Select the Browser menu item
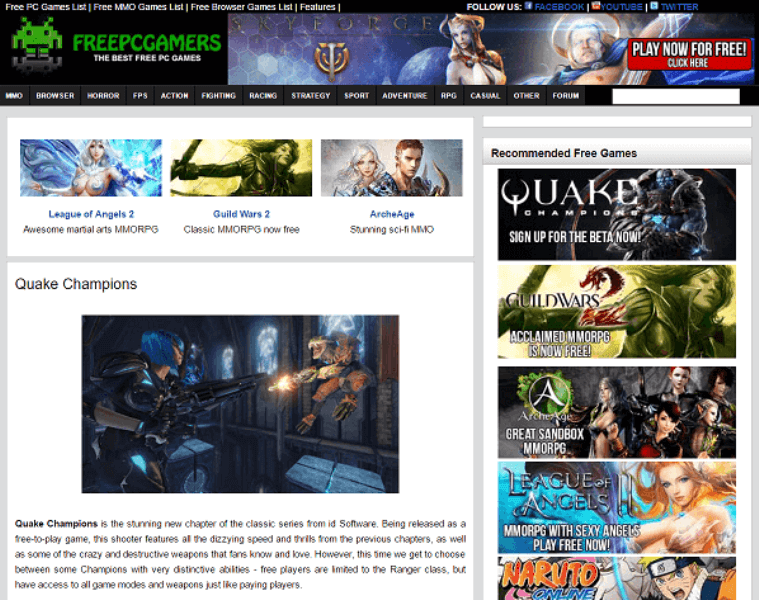The height and width of the screenshot is (600, 759). tap(55, 95)
